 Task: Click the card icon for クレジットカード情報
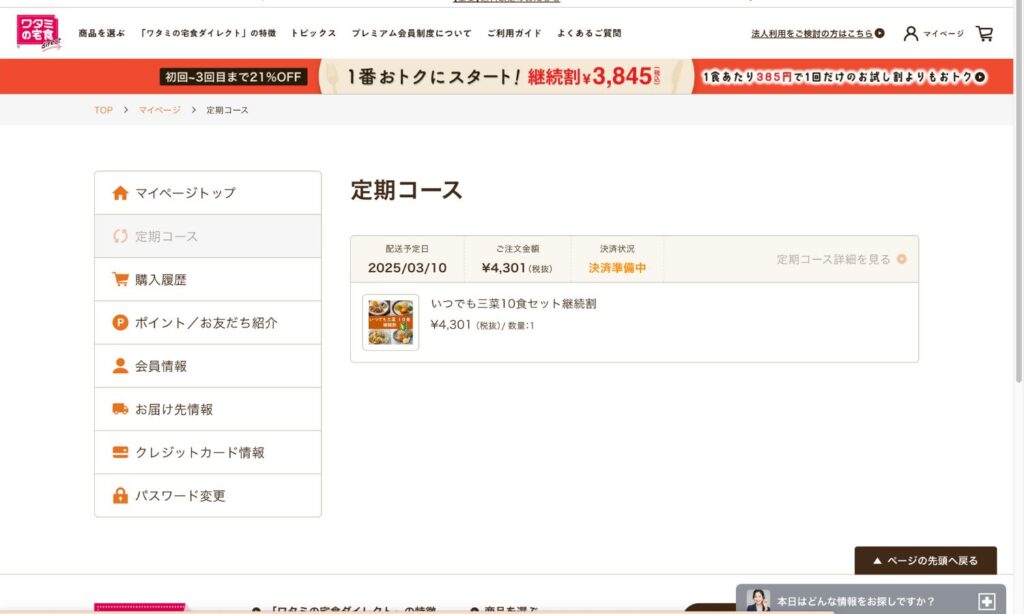[120, 452]
